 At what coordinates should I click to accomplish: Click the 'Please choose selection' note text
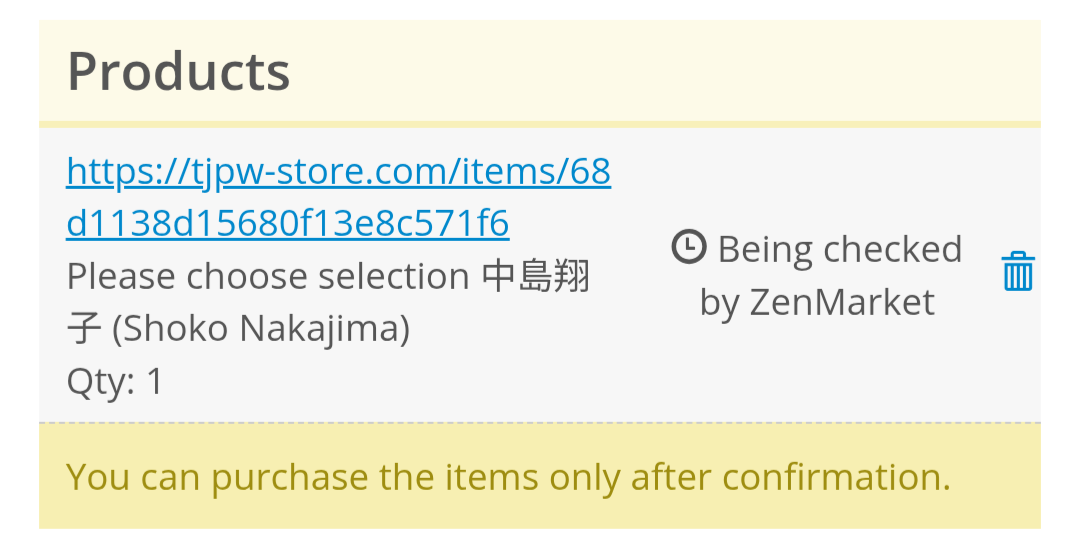coord(268,276)
